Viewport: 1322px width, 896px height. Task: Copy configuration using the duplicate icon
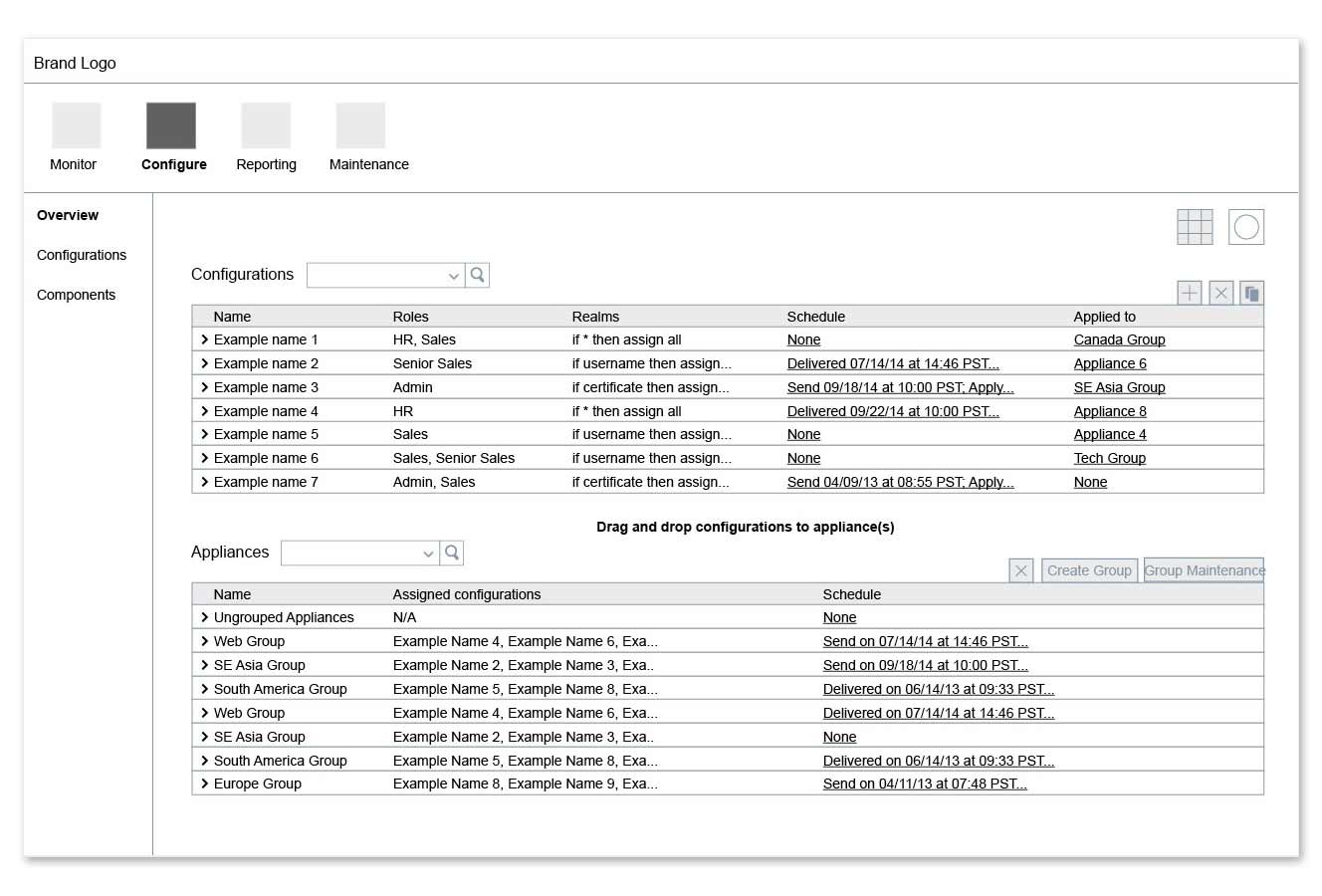click(1252, 293)
